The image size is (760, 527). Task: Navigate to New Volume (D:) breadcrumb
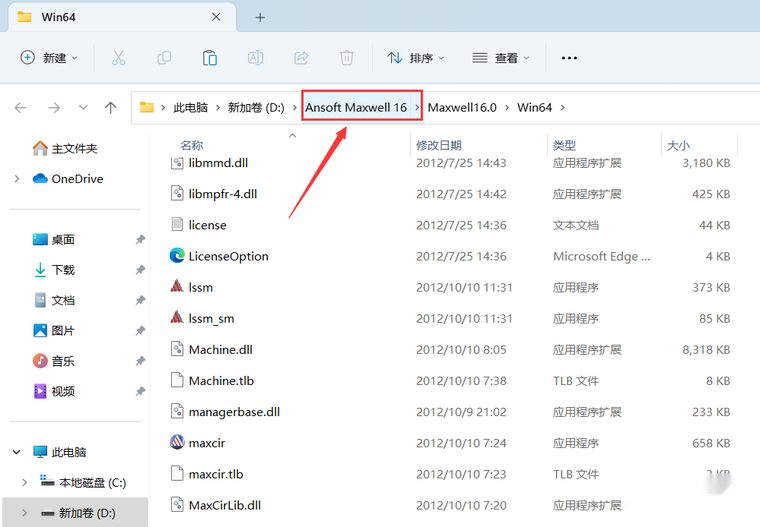coord(256,108)
